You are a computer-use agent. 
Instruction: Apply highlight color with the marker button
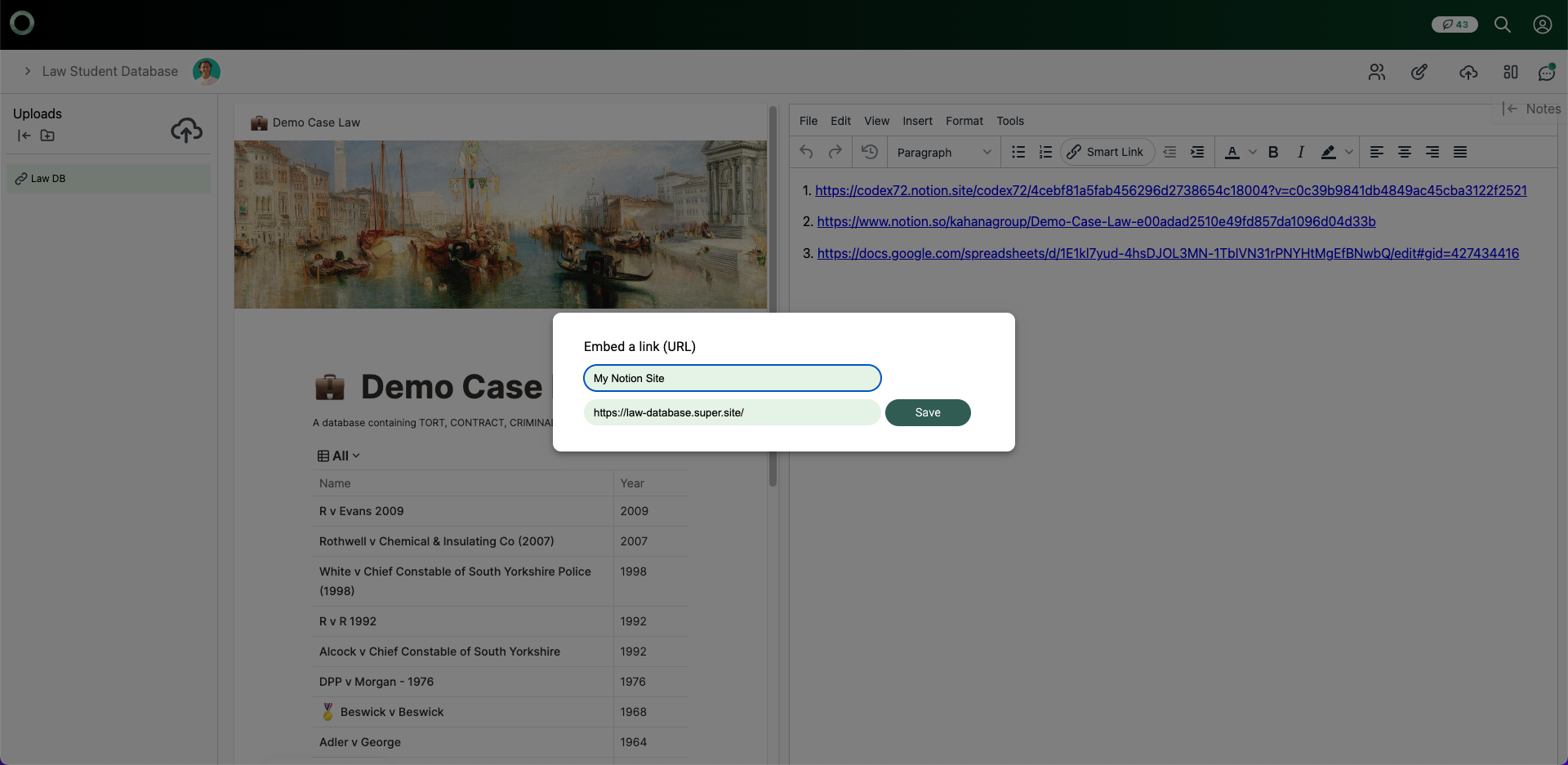click(1329, 152)
